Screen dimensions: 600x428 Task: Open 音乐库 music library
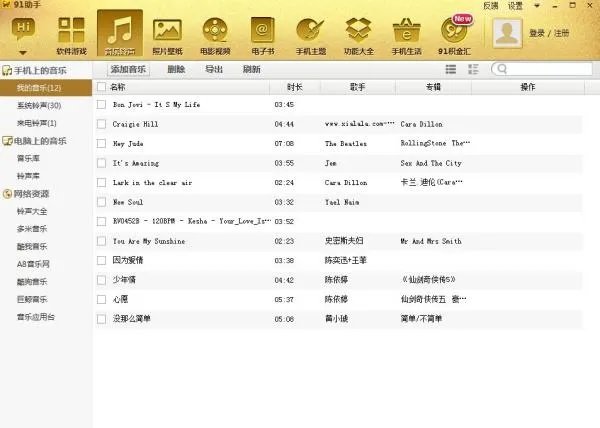[x=28, y=158]
